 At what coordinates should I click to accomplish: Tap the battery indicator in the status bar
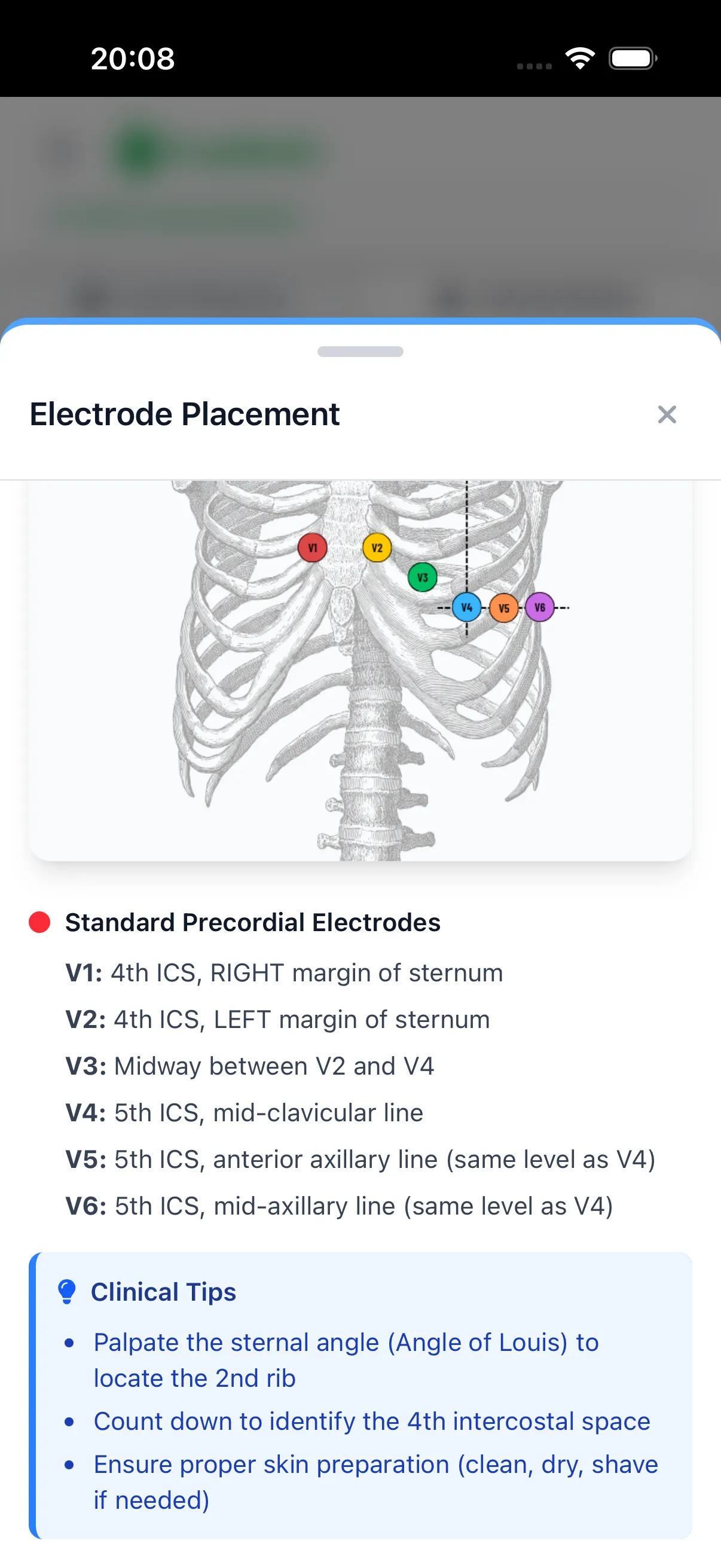coord(633,57)
